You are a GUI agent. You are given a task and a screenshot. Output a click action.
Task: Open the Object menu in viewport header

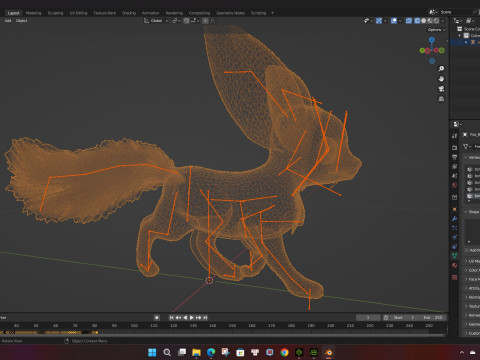coord(22,21)
